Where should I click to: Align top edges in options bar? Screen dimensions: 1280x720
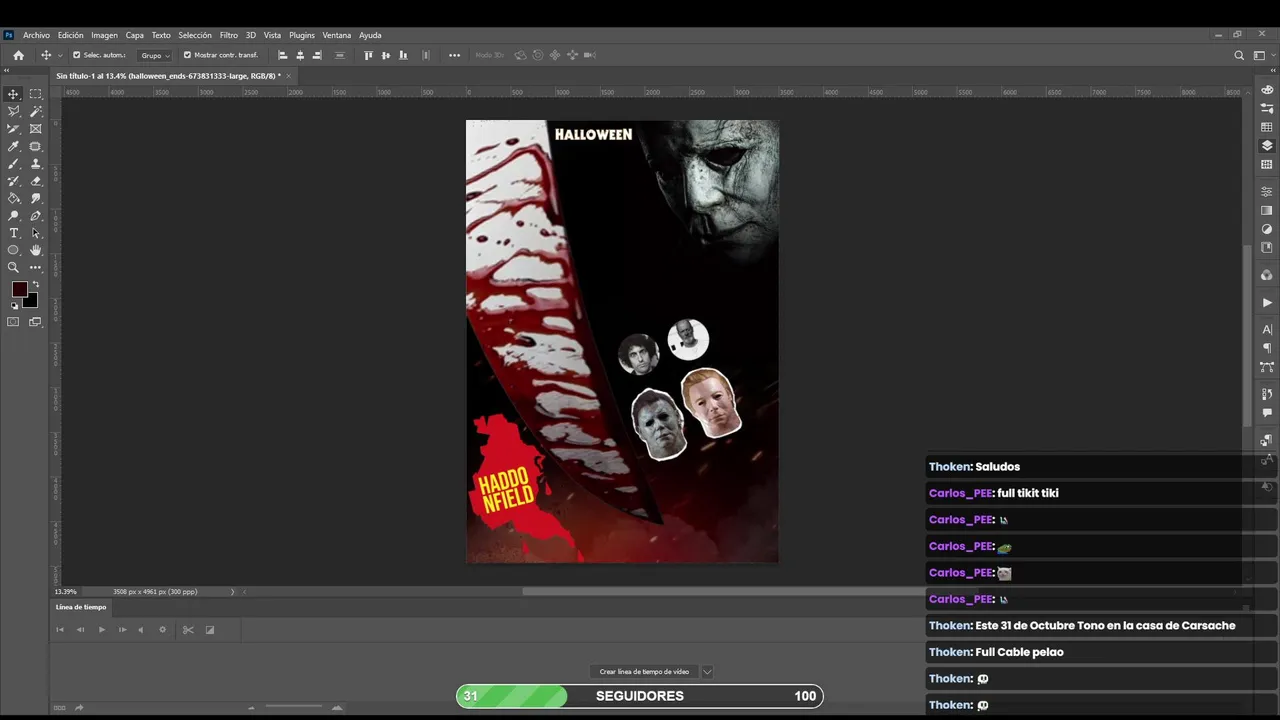[x=368, y=55]
